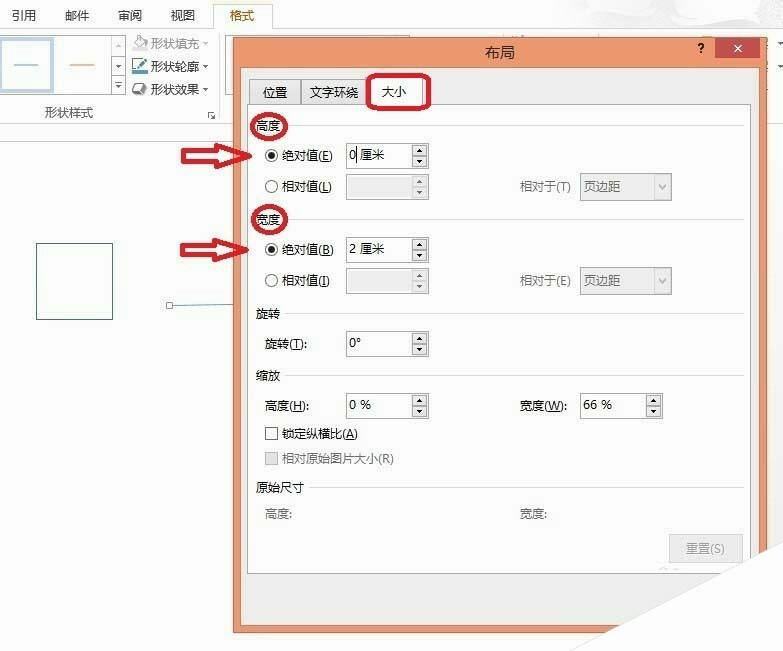Increase scale height percent with the up arrow
This screenshot has width=783, height=651.
coord(419,400)
